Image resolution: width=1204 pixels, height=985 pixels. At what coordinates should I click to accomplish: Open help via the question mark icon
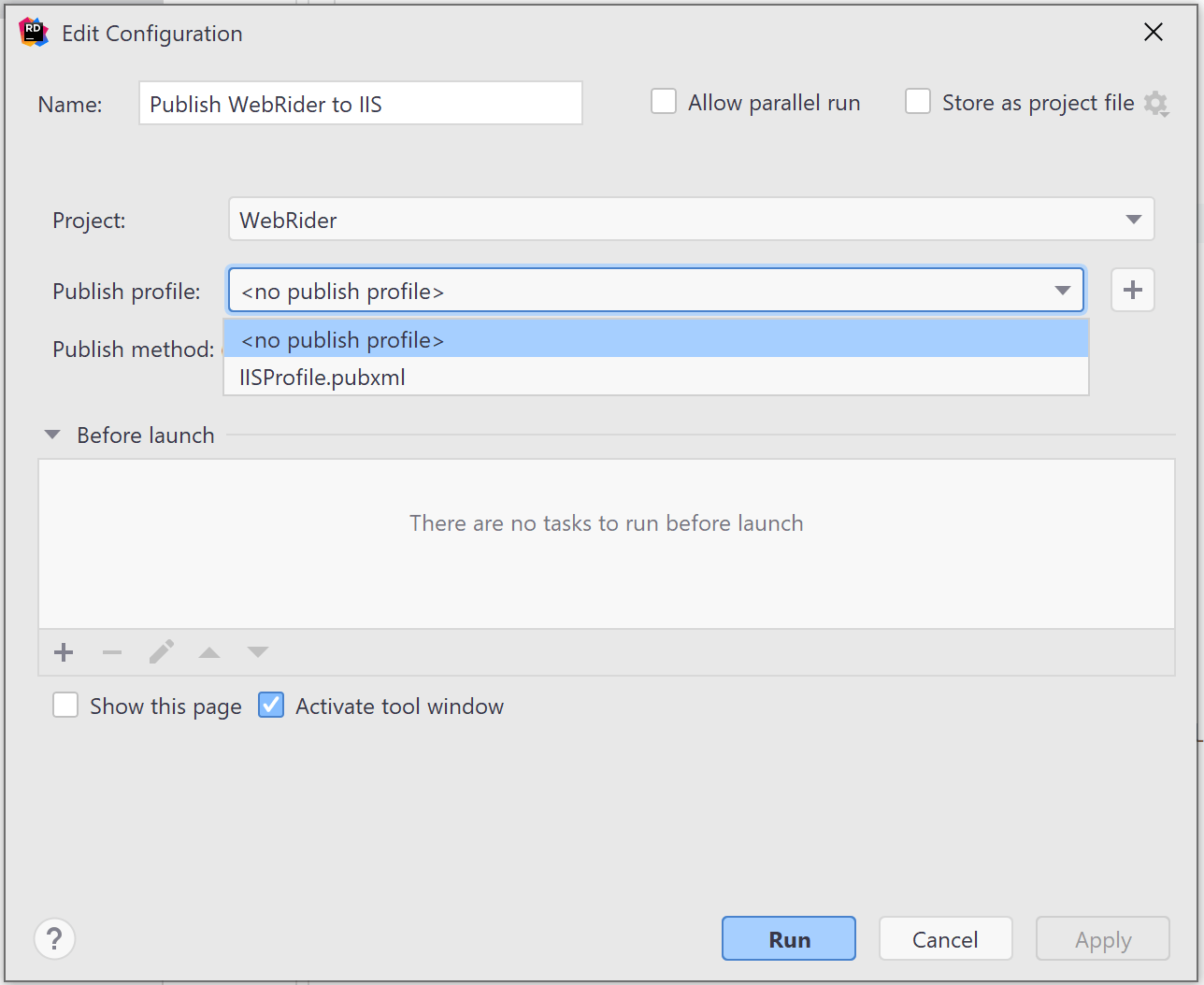(x=54, y=938)
